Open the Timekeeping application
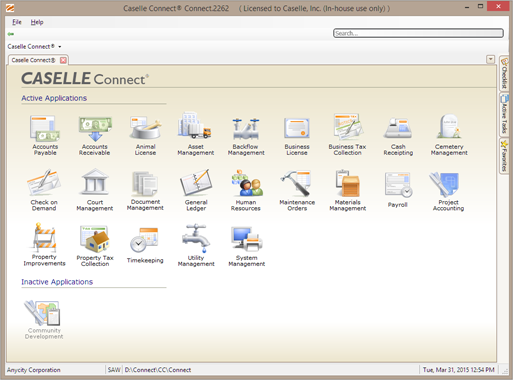The image size is (513, 380). pyautogui.click(x=145, y=245)
